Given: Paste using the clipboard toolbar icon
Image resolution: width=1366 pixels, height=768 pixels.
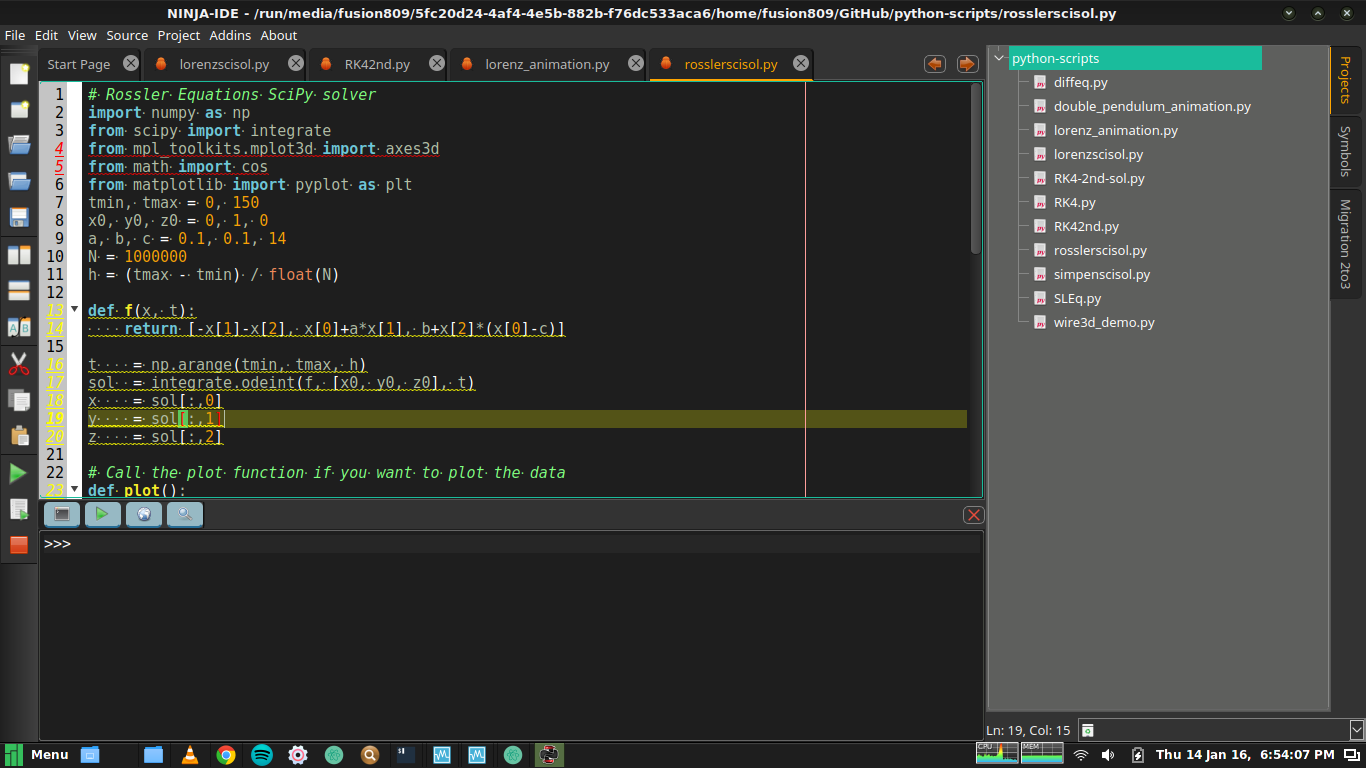Looking at the screenshot, I should 19,436.
